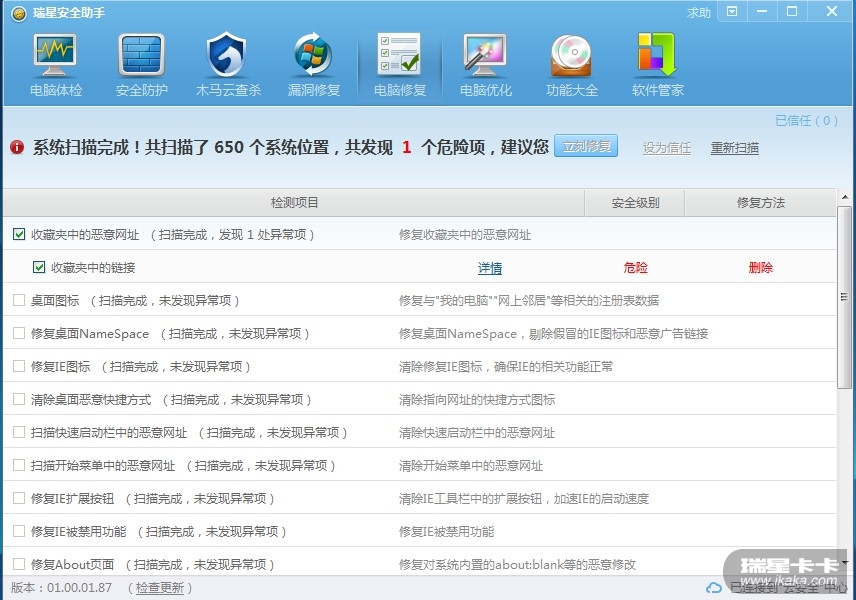This screenshot has width=856, height=600.
Task: Click the red warning icon beside scan result
Action: pyautogui.click(x=17, y=147)
